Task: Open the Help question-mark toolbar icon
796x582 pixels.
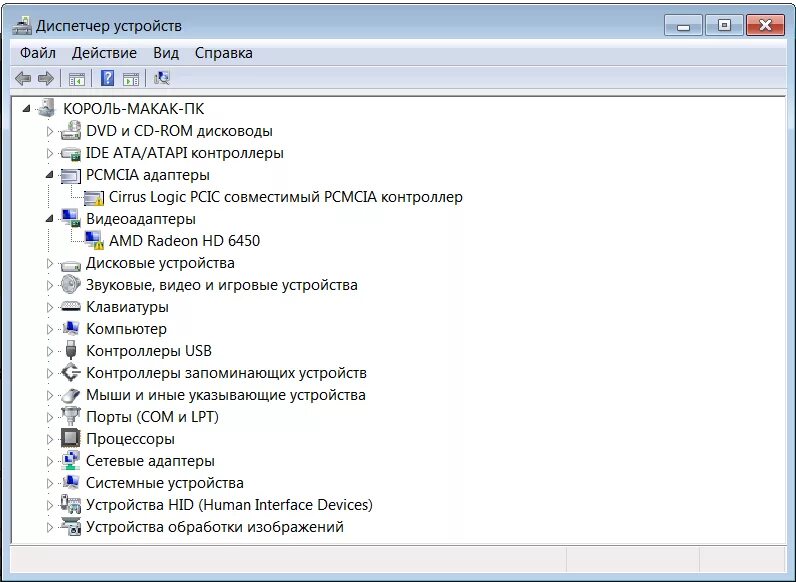Action: (x=107, y=78)
